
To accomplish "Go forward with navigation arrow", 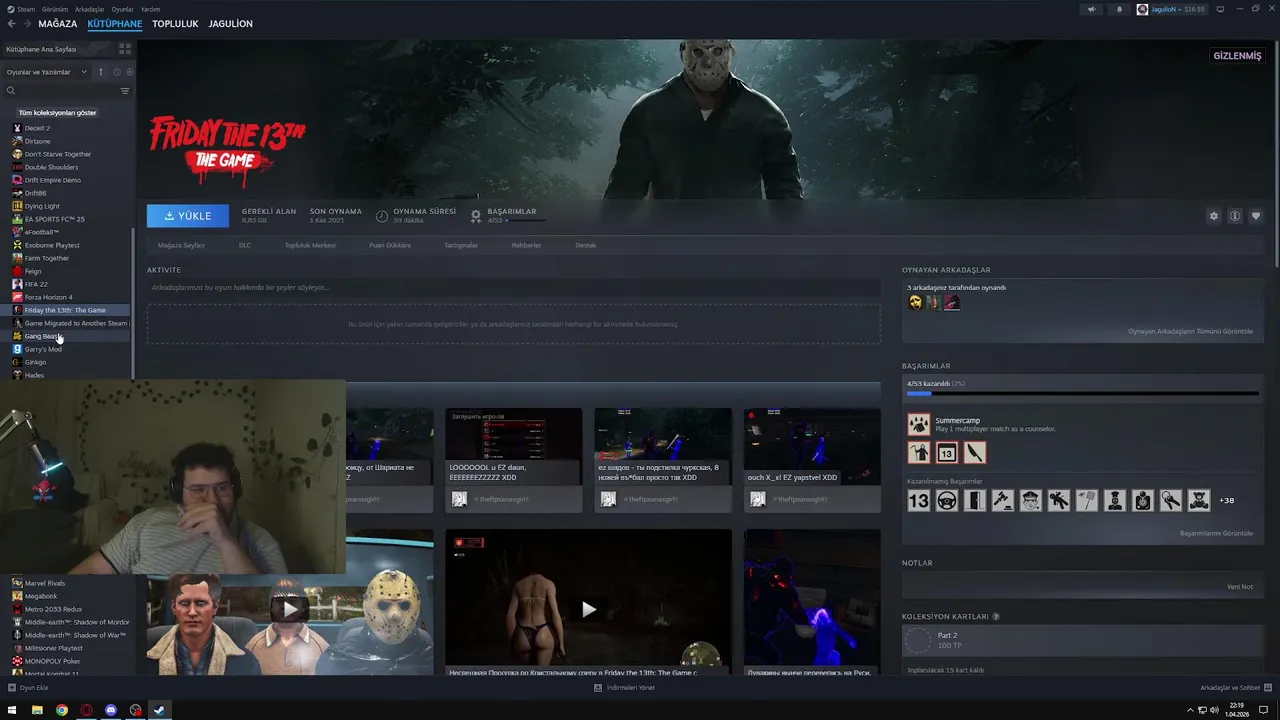I will click(26, 24).
